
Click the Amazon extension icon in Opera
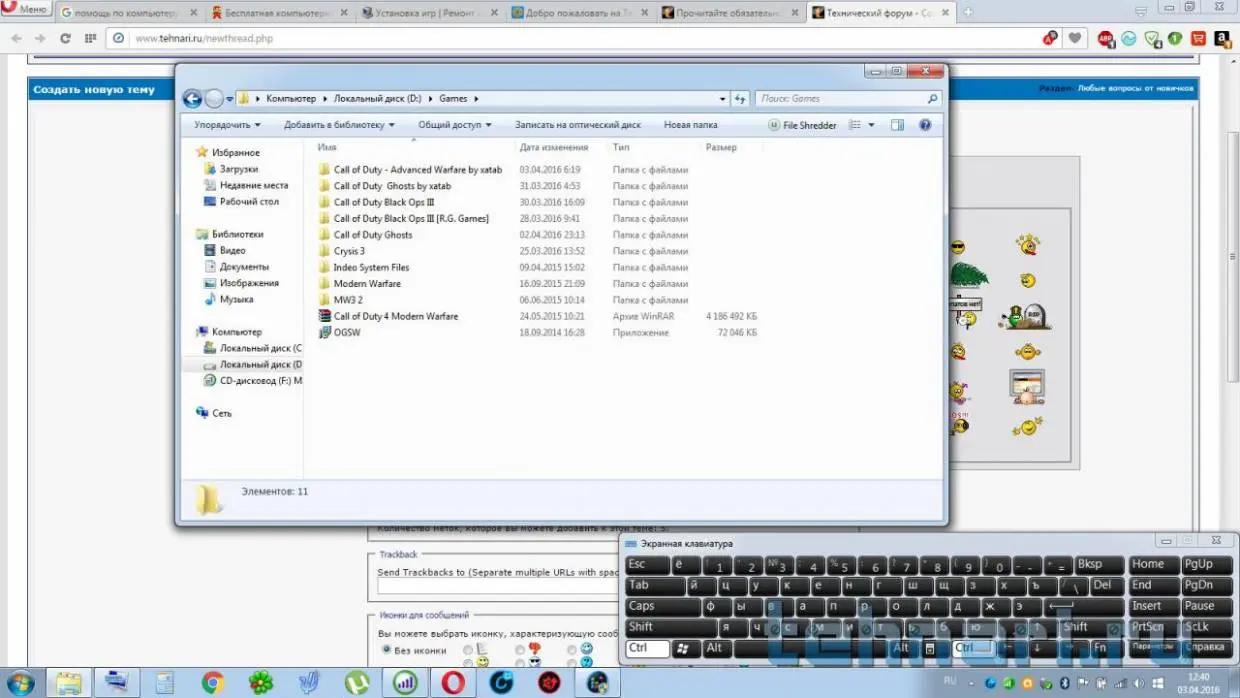[x=1222, y=39]
